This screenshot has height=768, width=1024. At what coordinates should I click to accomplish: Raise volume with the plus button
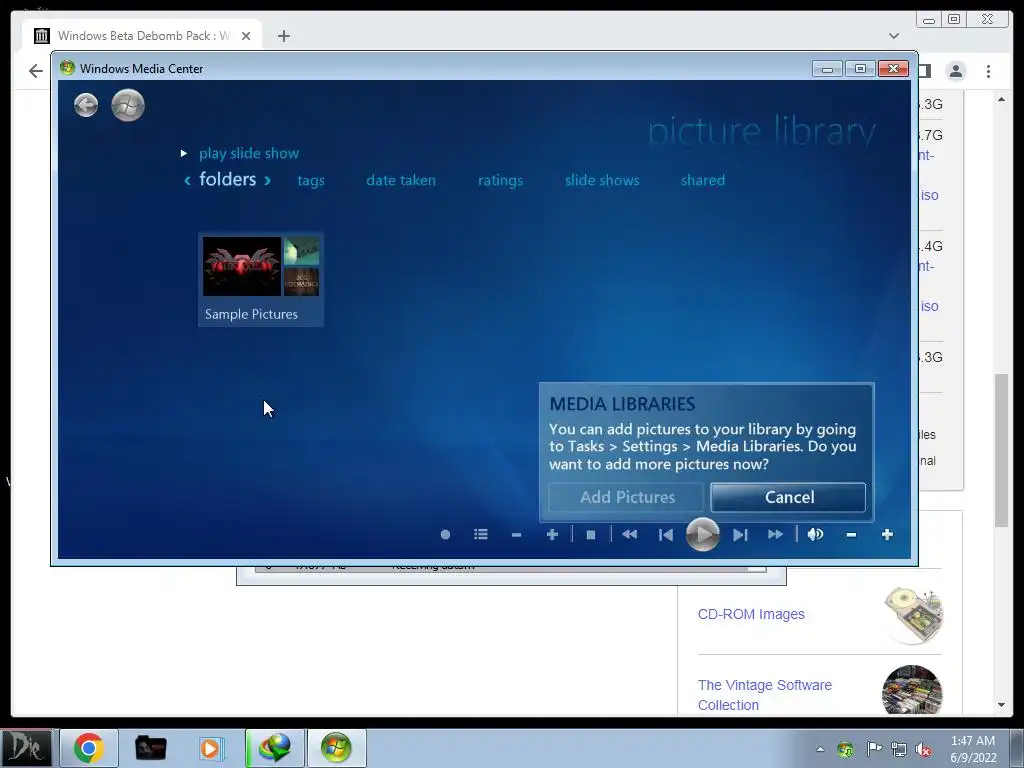tap(887, 535)
